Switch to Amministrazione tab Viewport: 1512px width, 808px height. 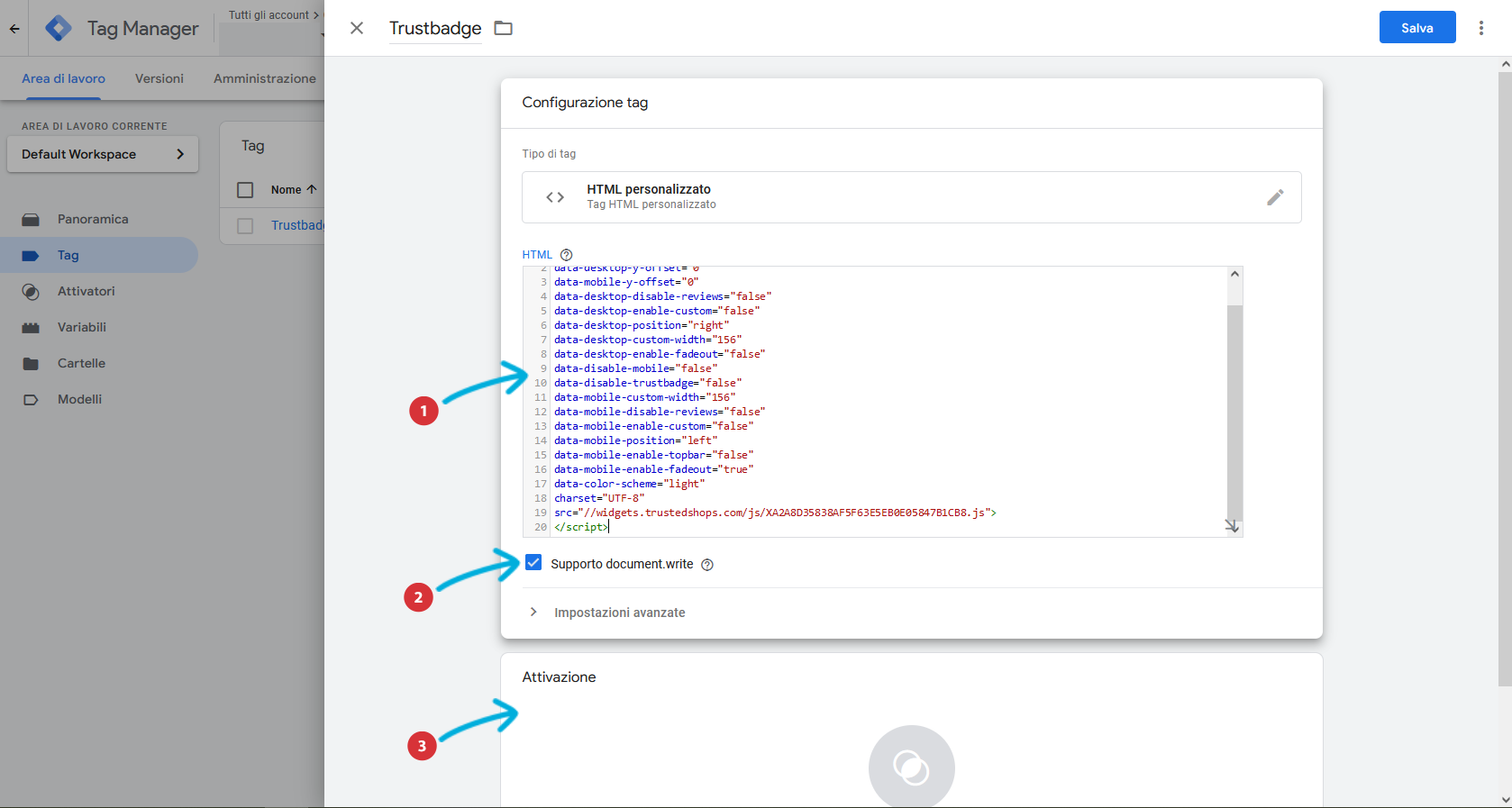265,78
